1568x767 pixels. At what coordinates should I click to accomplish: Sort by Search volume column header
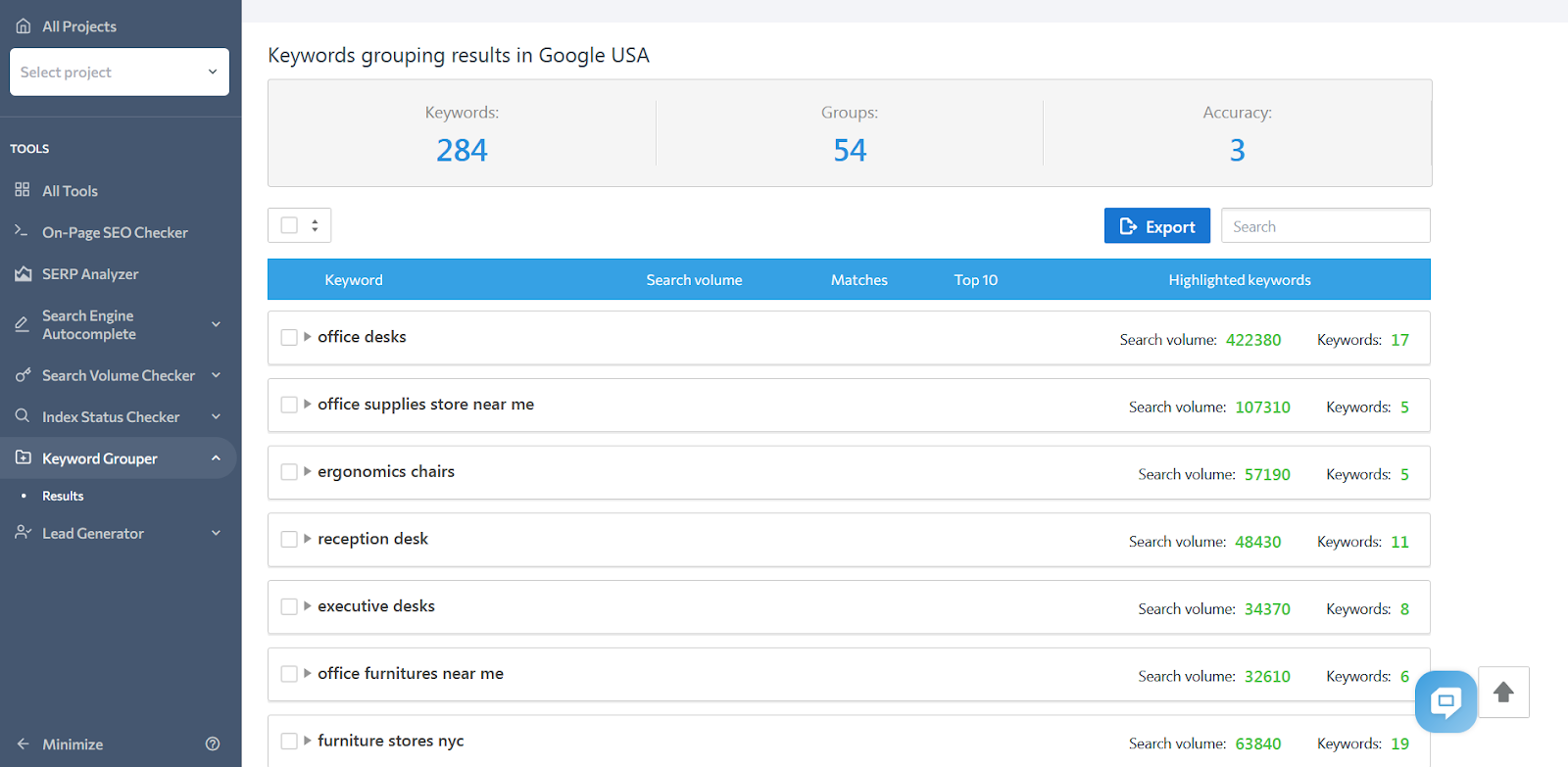[x=694, y=280]
